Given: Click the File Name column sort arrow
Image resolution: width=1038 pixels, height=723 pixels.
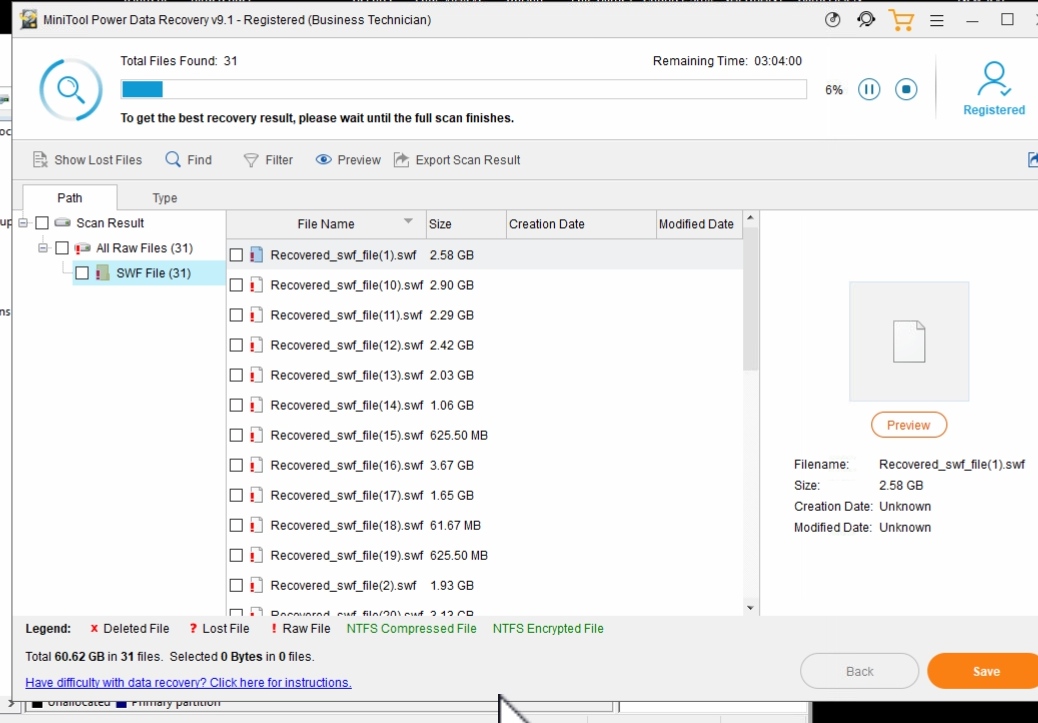Looking at the screenshot, I should [408, 222].
